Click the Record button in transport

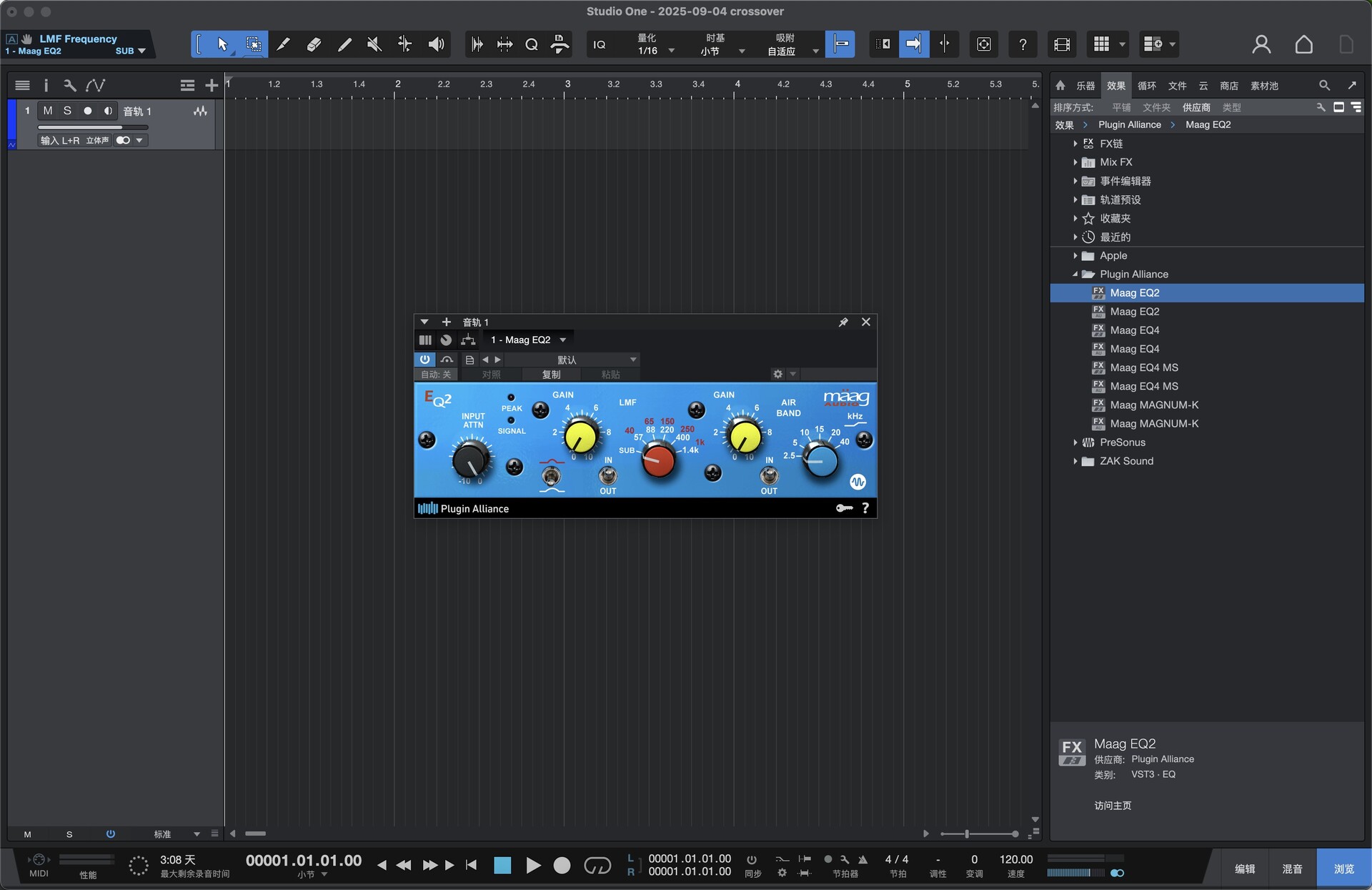[562, 866]
